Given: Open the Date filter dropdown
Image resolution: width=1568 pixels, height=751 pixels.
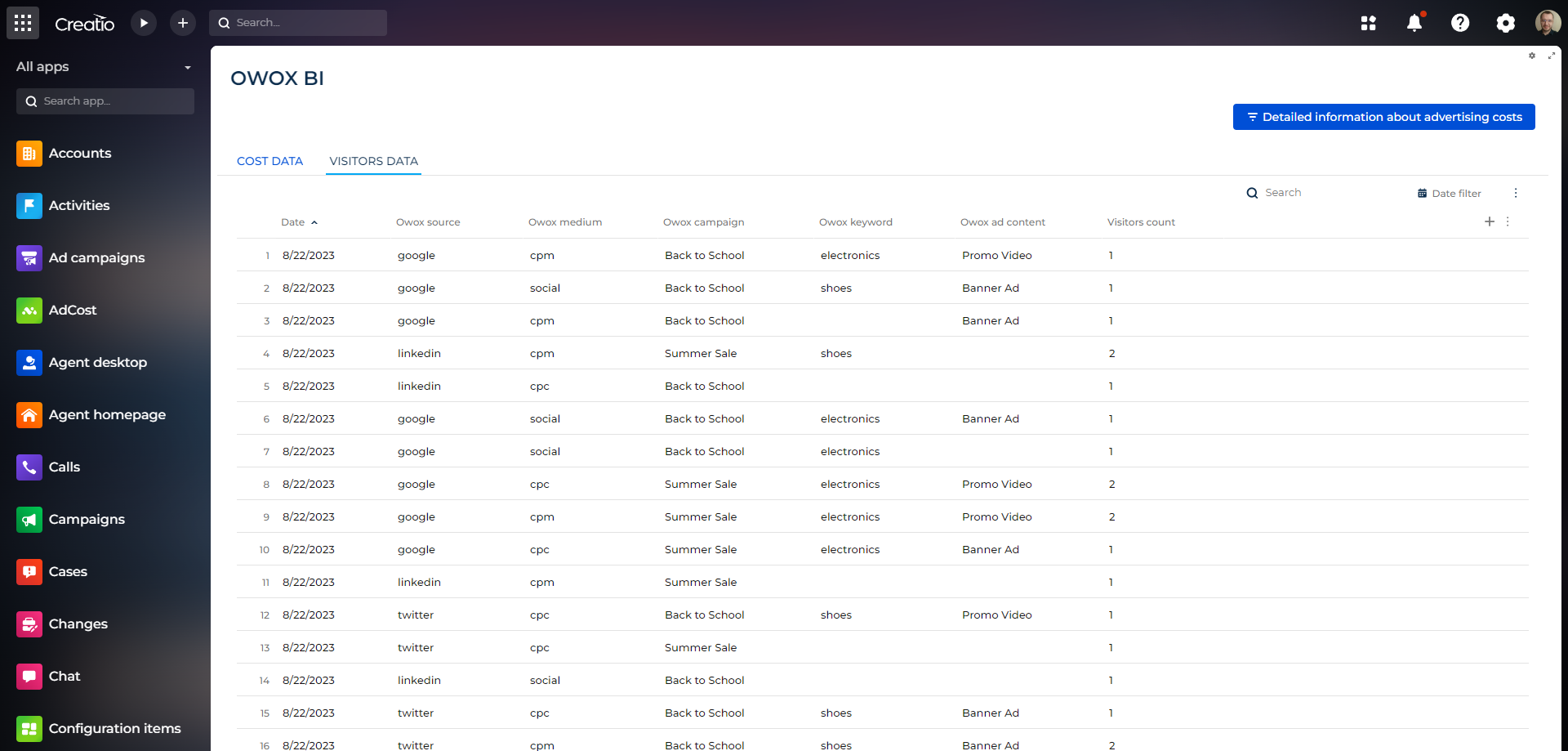Looking at the screenshot, I should pos(1449,194).
